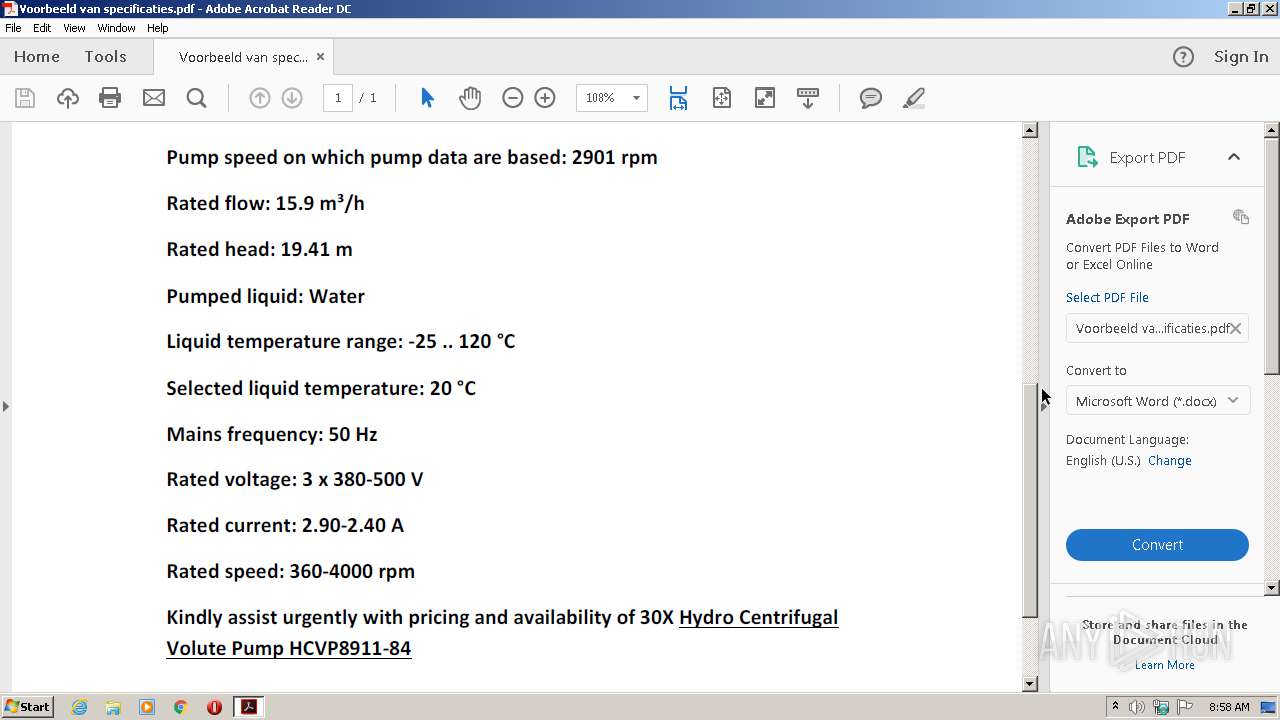Go to next page arrow

pyautogui.click(x=292, y=98)
